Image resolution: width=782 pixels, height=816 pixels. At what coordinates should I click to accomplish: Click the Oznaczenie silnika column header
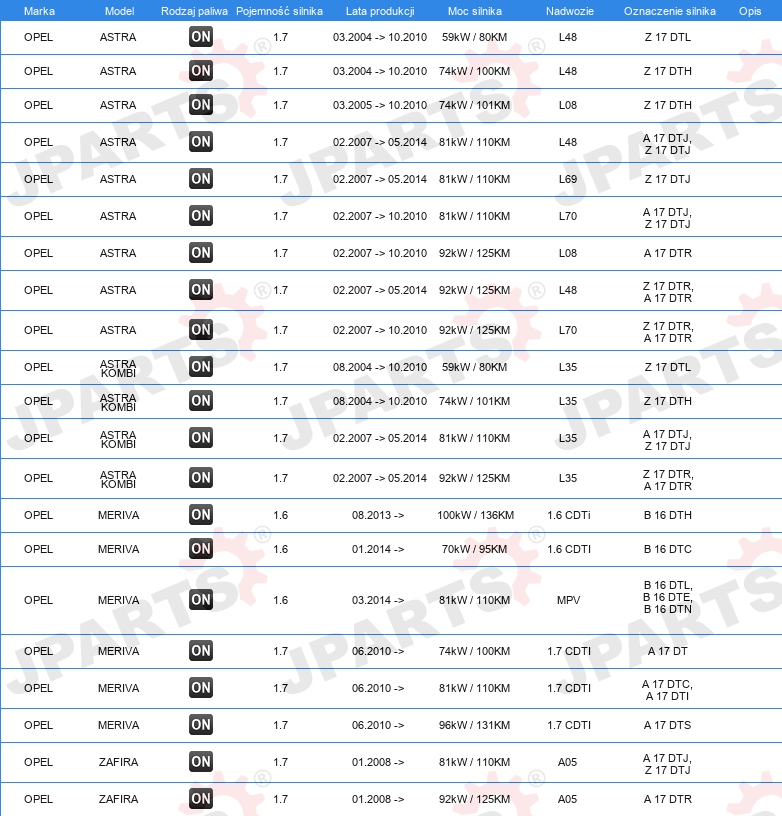(670, 11)
